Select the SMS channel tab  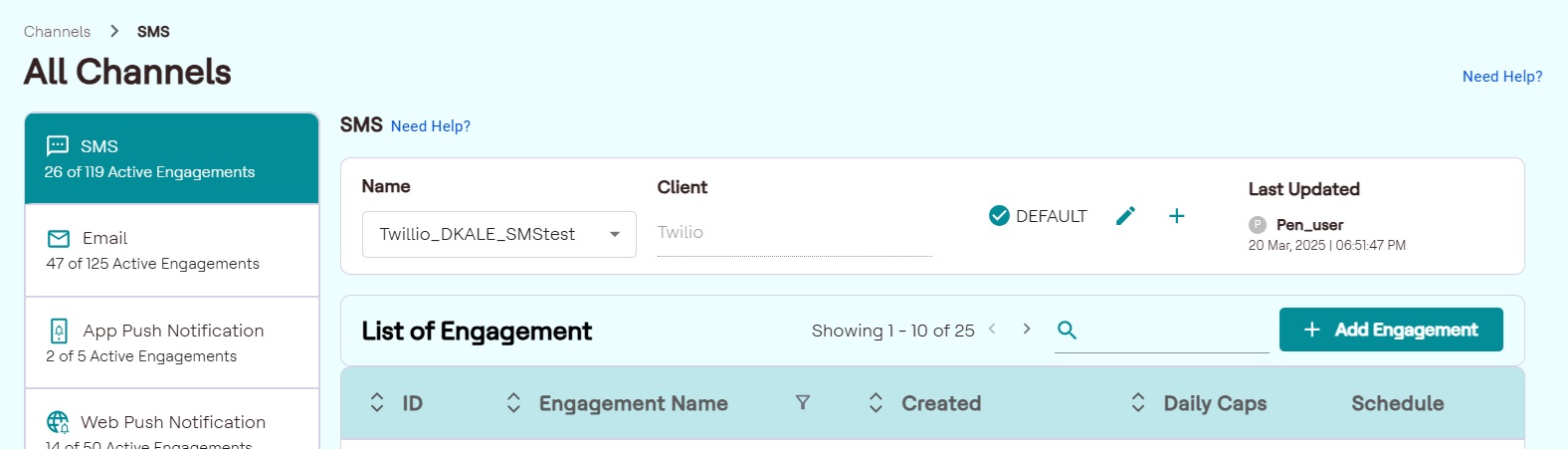tap(171, 158)
